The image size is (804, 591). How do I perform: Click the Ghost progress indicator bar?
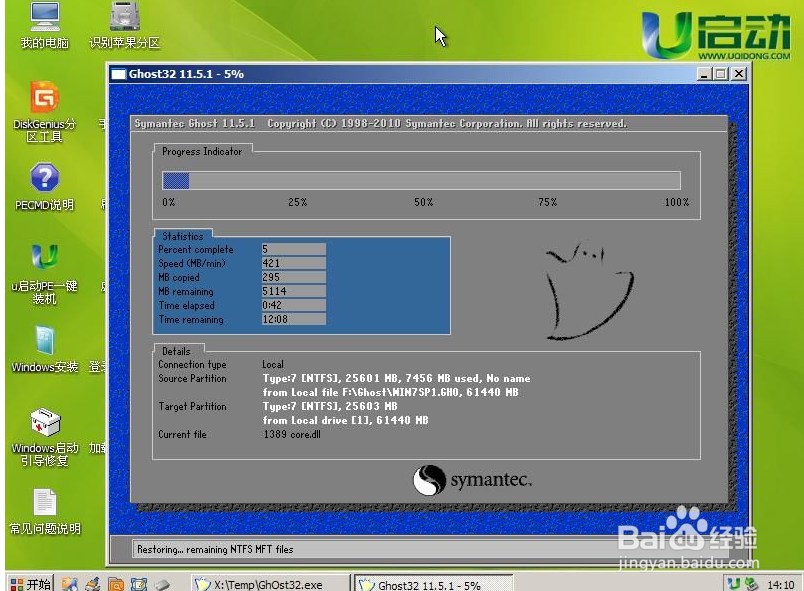(421, 180)
